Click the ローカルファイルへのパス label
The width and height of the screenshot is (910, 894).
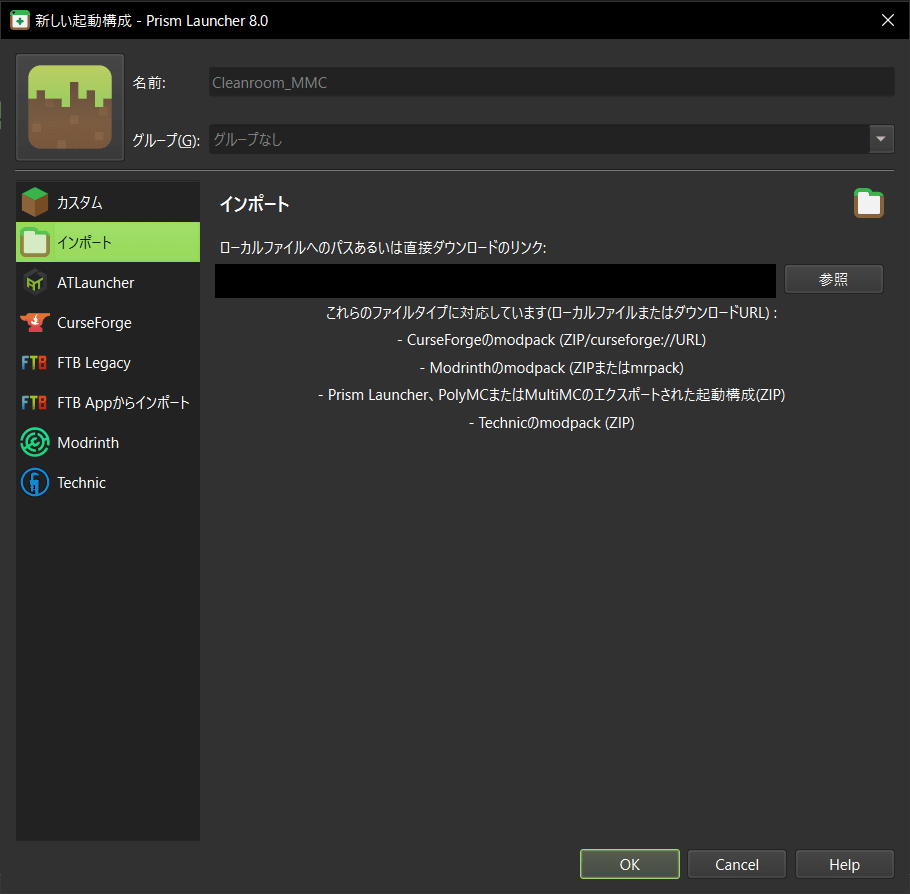coord(383,247)
